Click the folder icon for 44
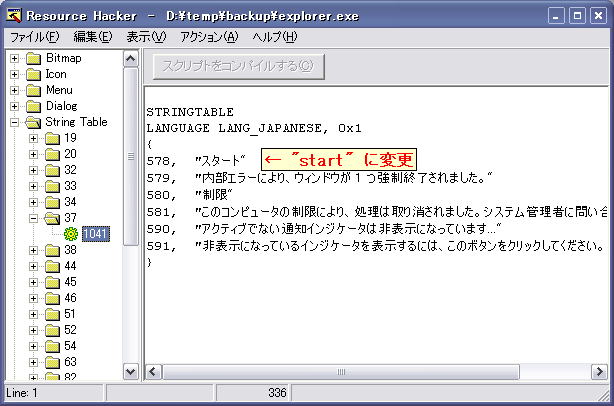Viewport: 614px width, 406px height. point(52,267)
